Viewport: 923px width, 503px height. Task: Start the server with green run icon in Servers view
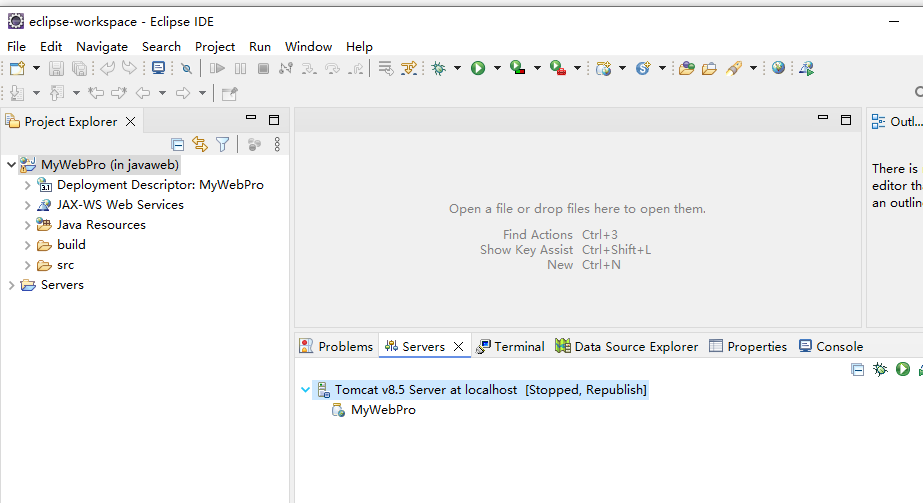902,369
